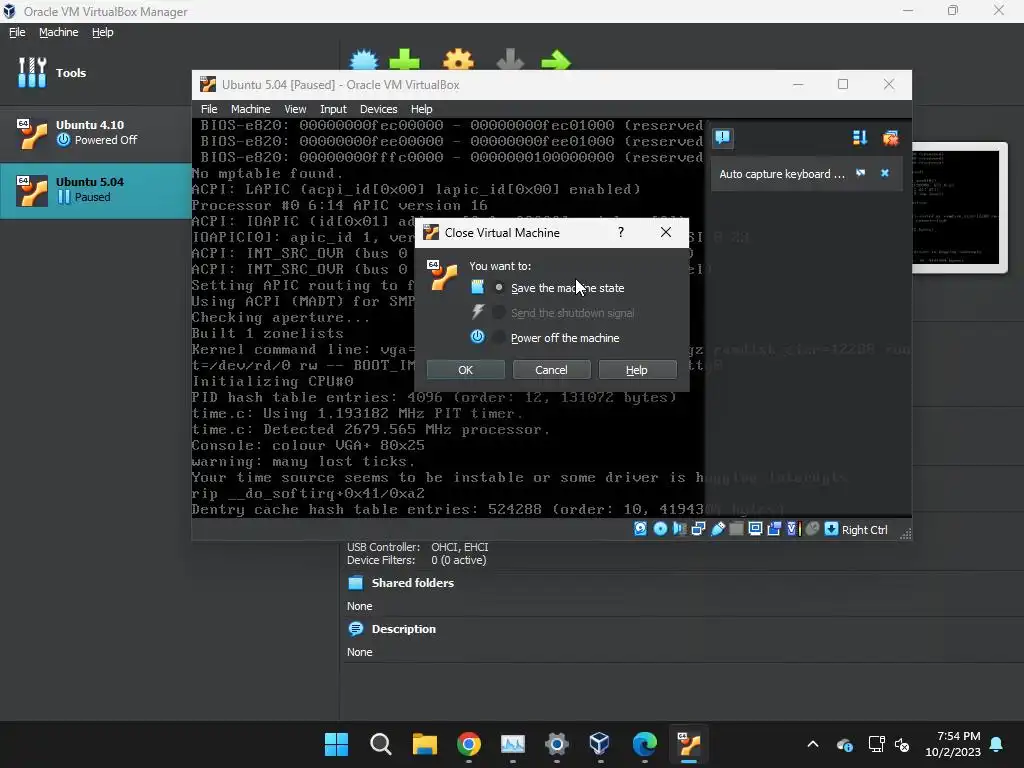This screenshot has width=1024, height=768.
Task: Click audio icon in VM status bar
Action: click(679, 529)
